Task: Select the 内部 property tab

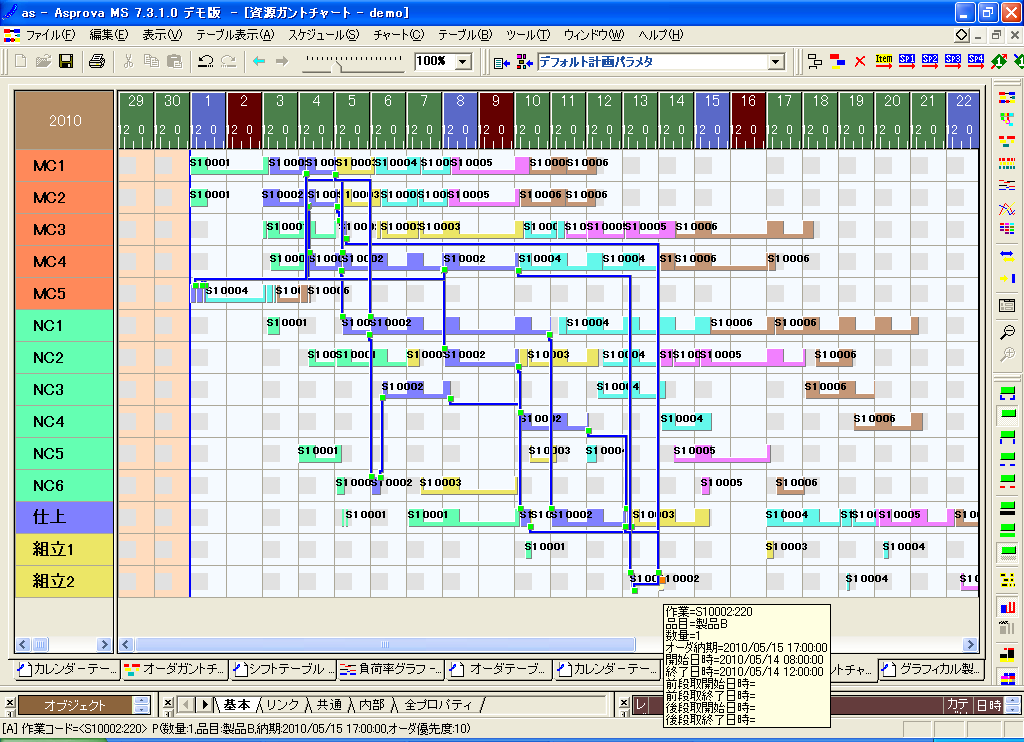Action: click(372, 705)
